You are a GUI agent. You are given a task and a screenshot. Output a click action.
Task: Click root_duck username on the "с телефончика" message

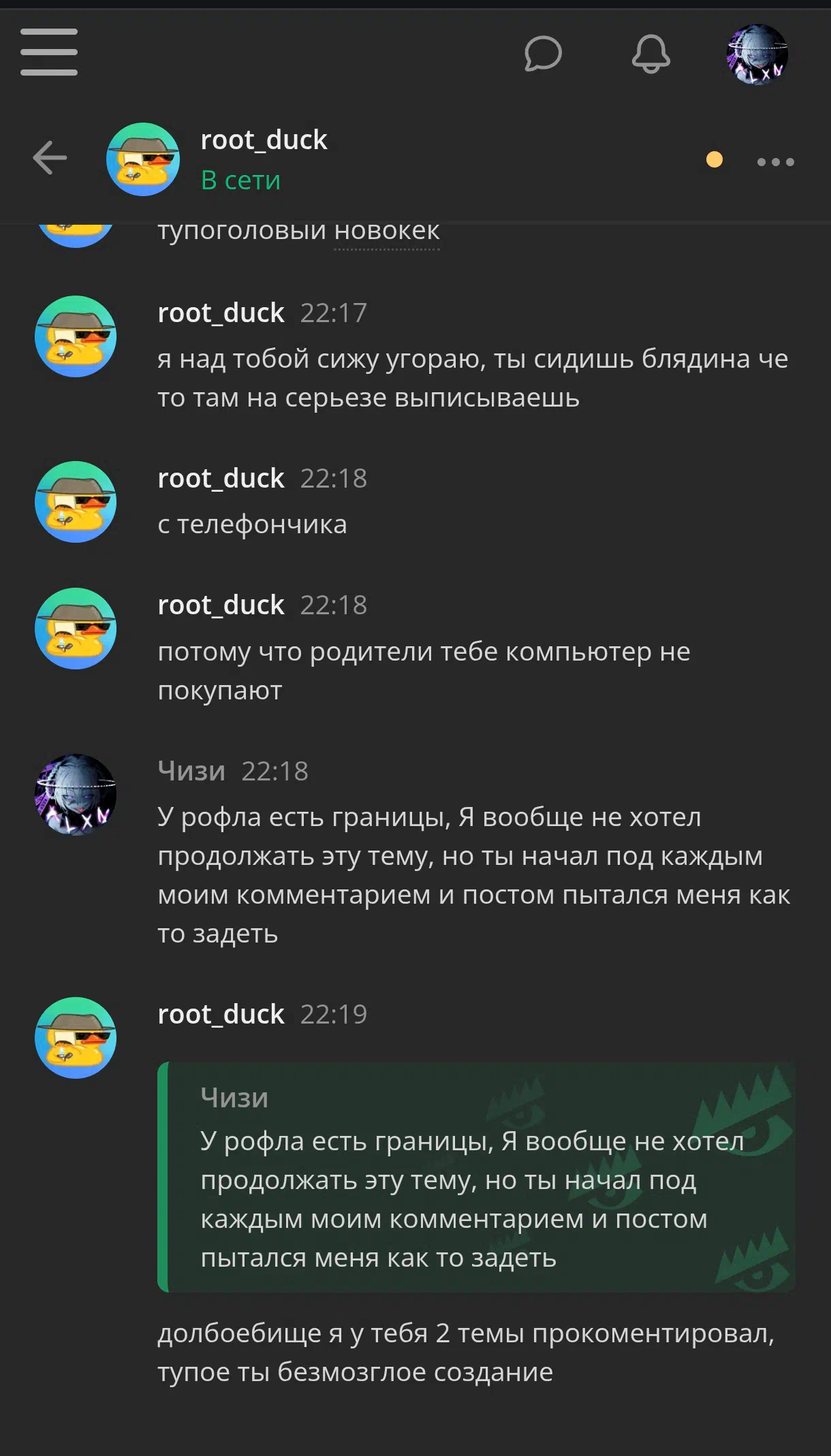221,478
